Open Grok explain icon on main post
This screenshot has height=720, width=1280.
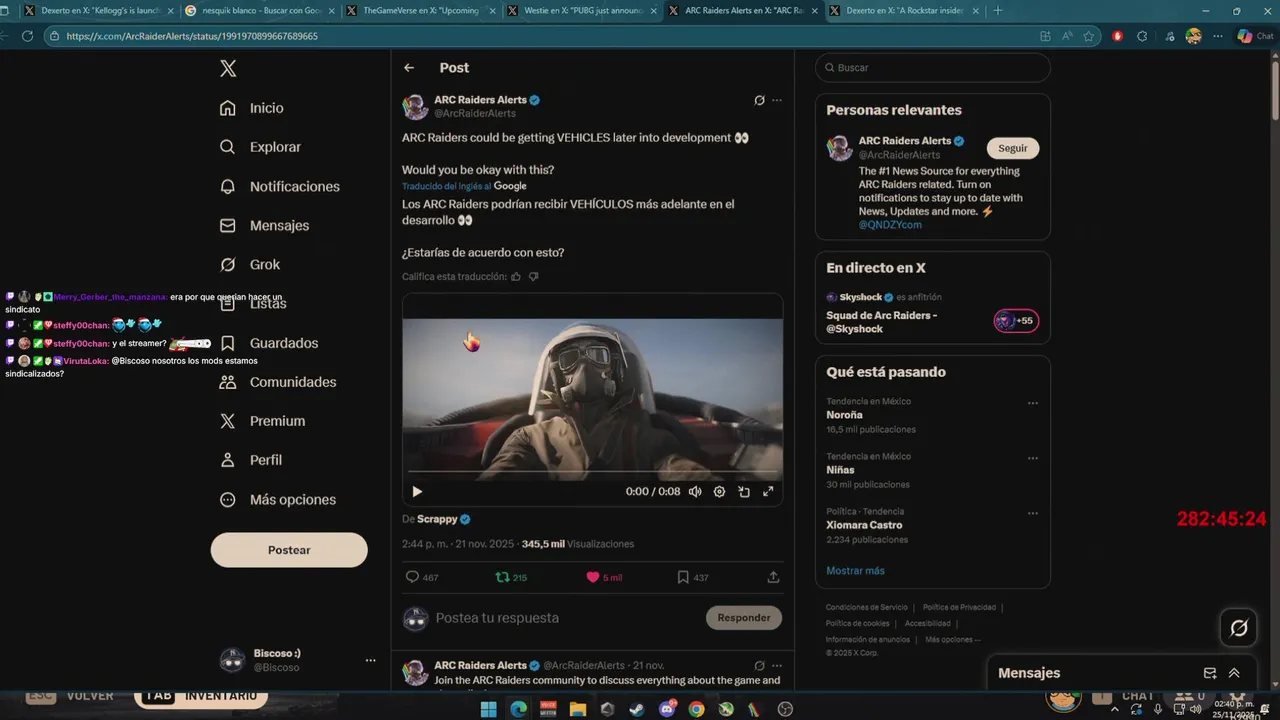click(x=759, y=101)
